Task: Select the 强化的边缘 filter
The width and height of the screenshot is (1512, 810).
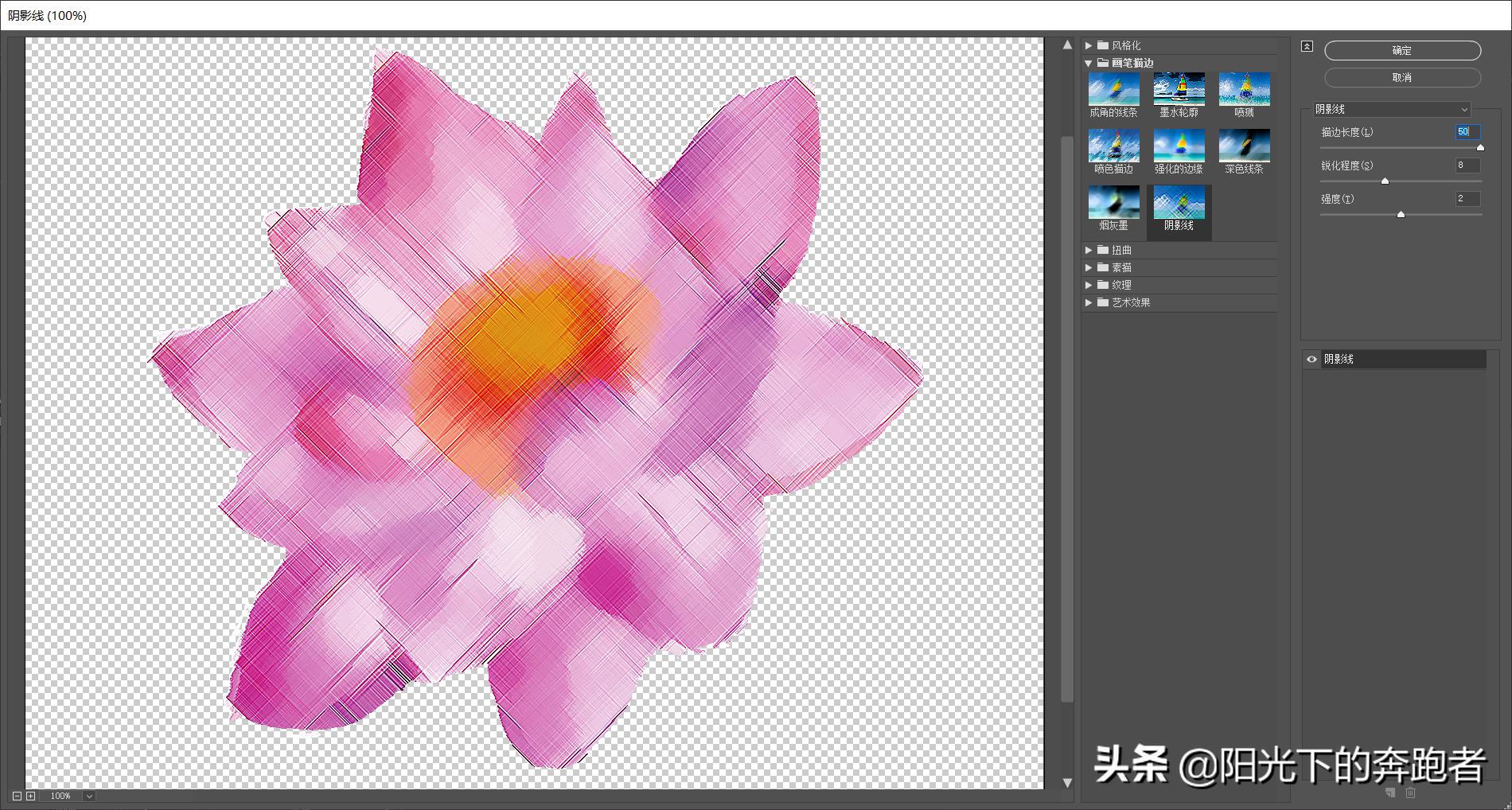Action: click(x=1179, y=145)
